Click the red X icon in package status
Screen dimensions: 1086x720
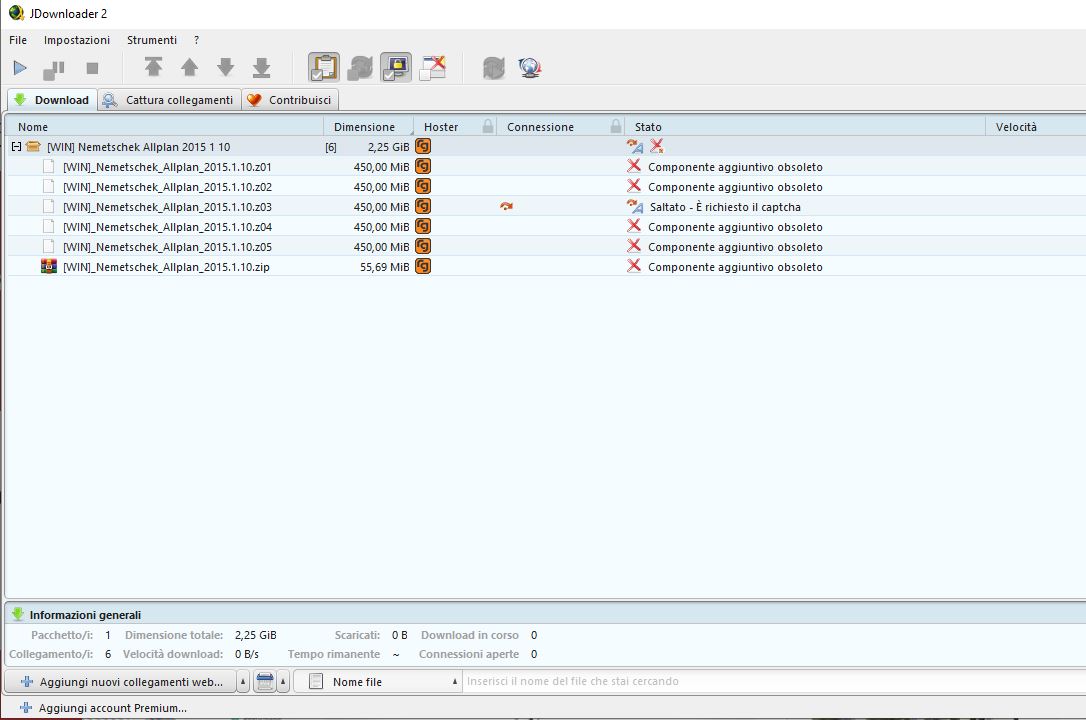[x=657, y=145]
